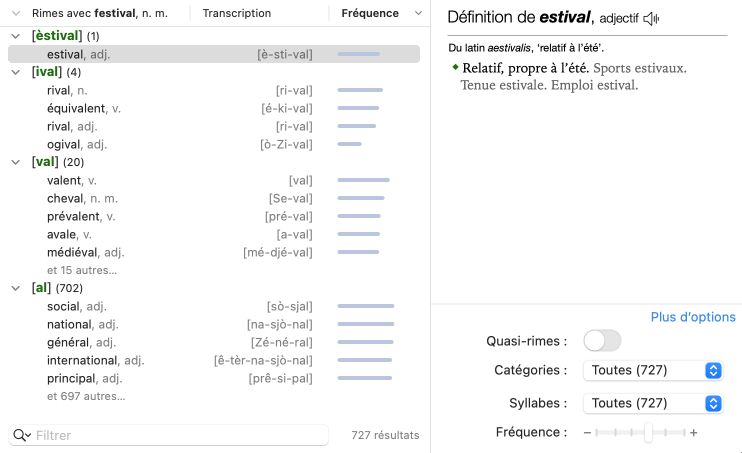The image size is (742, 453).
Task: Click the search magnifier icon in Filtrer
Action: 21,435
